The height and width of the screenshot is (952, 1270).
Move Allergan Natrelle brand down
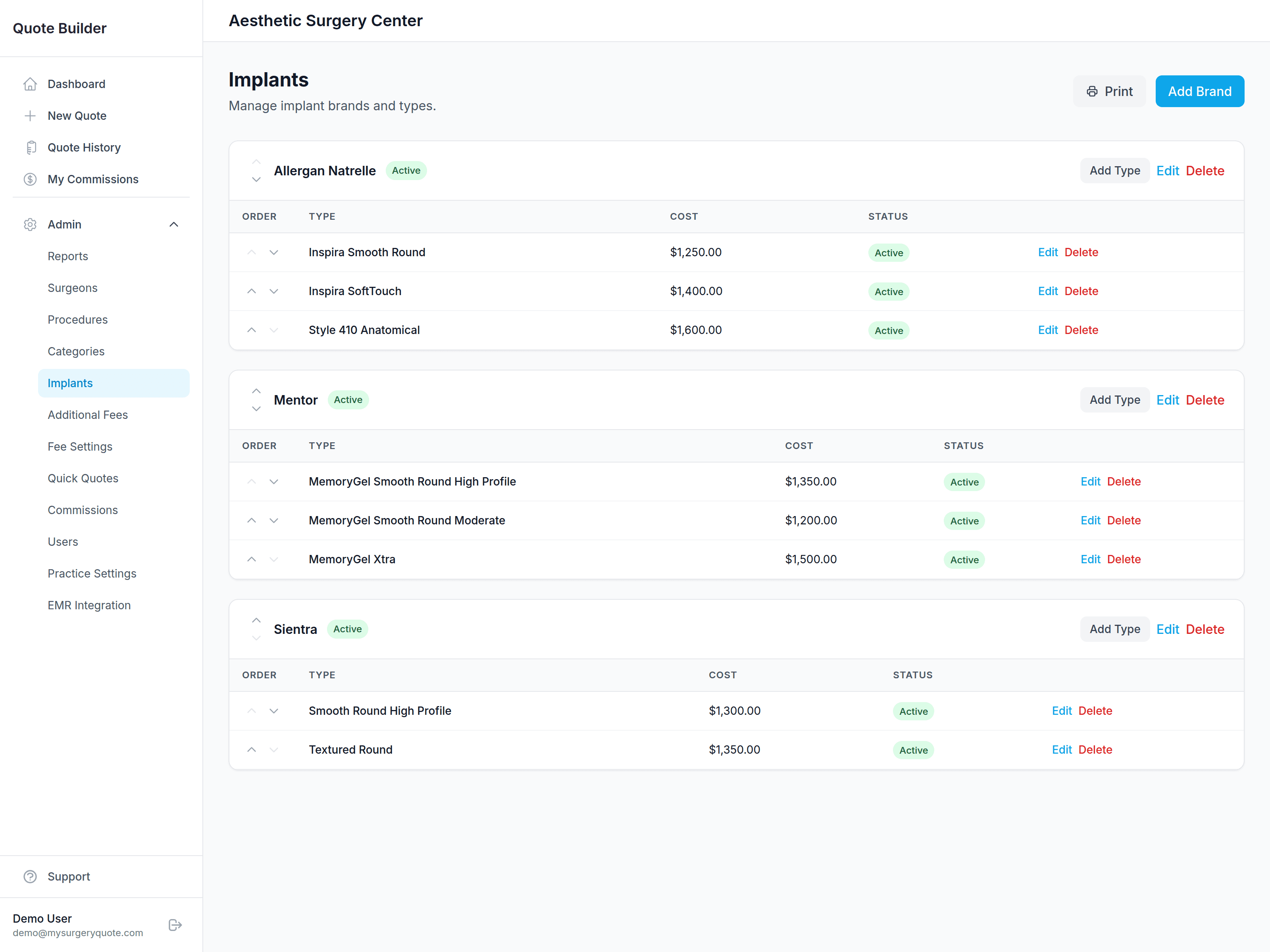click(256, 180)
